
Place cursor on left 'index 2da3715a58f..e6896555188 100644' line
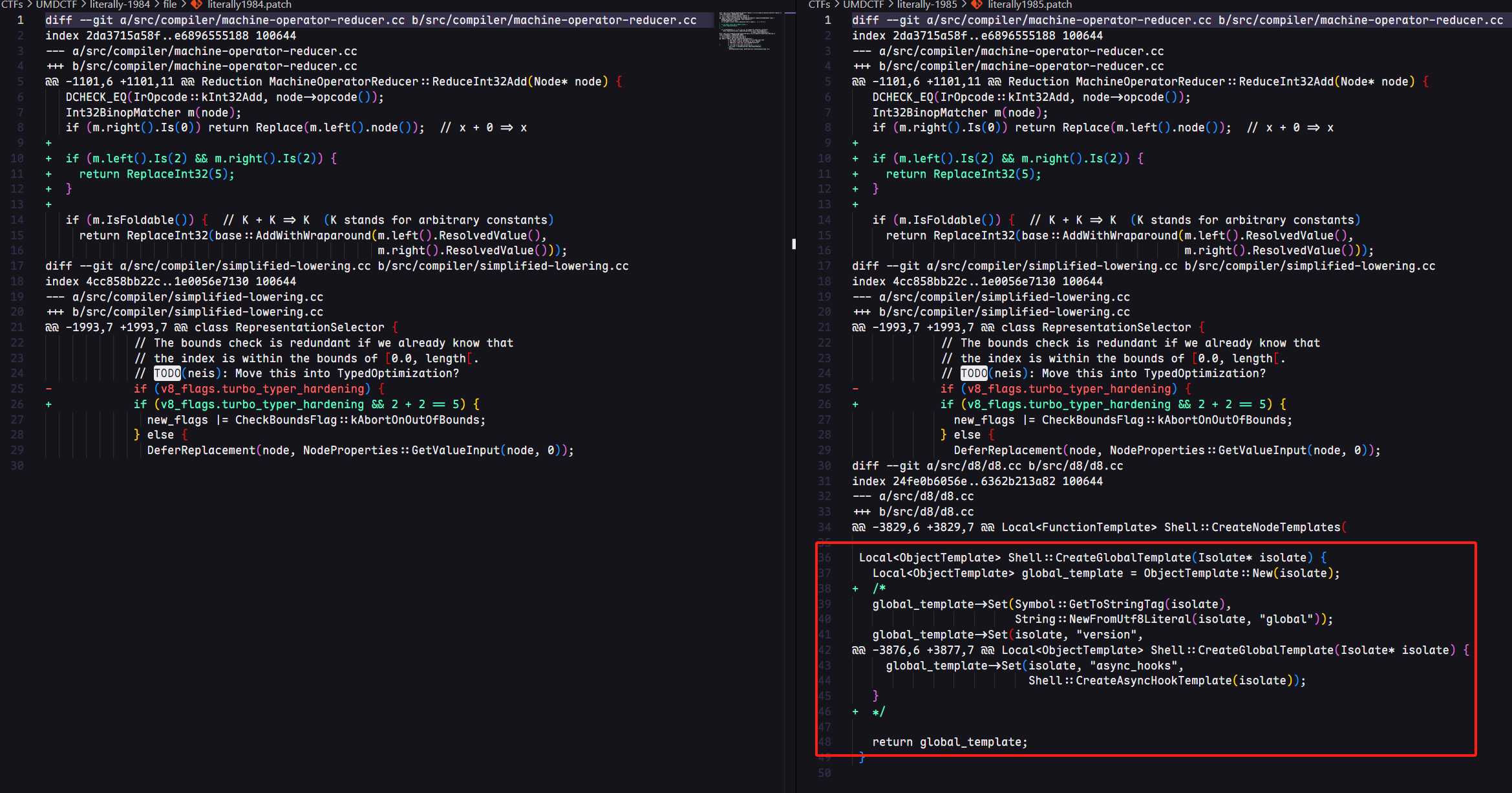click(x=171, y=36)
